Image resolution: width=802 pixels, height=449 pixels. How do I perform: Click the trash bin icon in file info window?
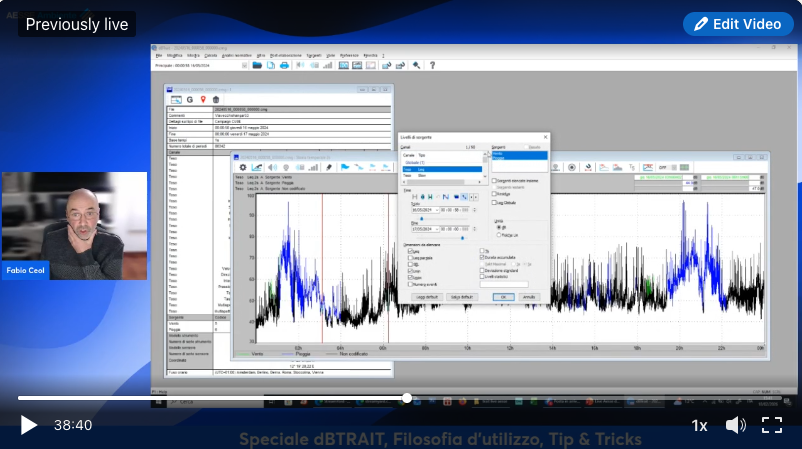pos(216,100)
